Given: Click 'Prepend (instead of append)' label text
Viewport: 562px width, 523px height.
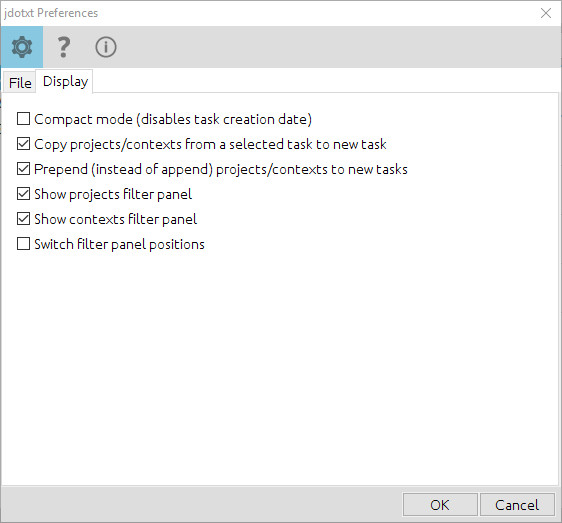Looking at the screenshot, I should (124, 169).
